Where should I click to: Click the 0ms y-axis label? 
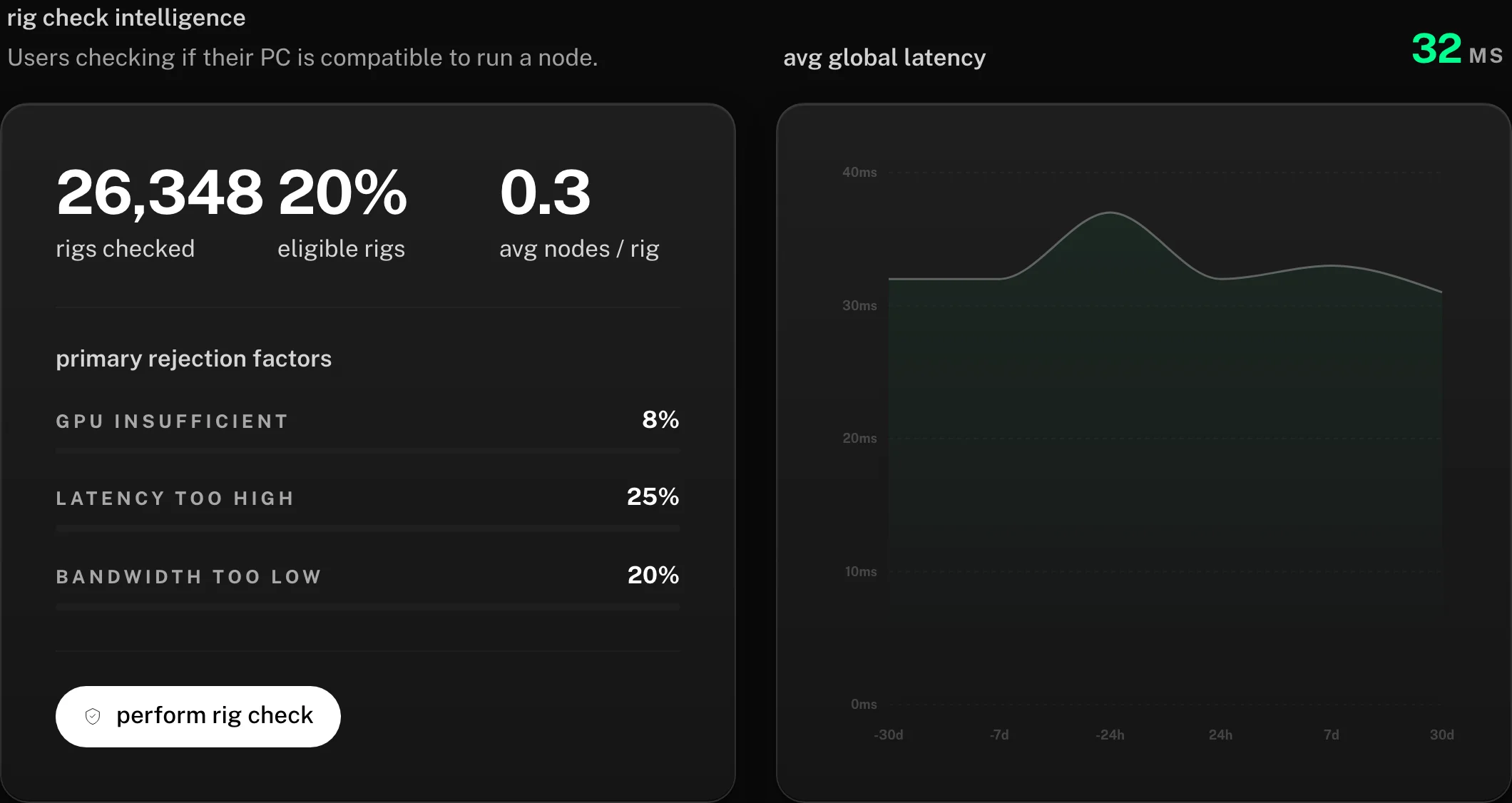pyautogui.click(x=864, y=704)
